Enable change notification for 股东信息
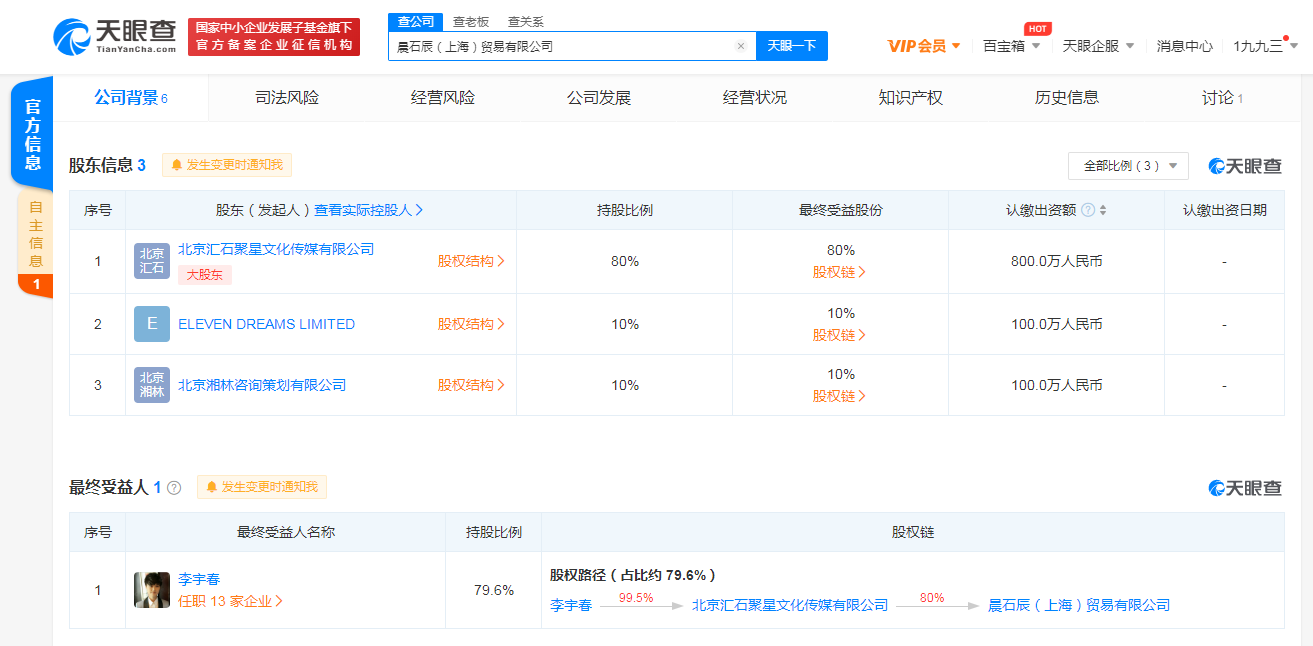This screenshot has height=646, width=1313. [227, 165]
